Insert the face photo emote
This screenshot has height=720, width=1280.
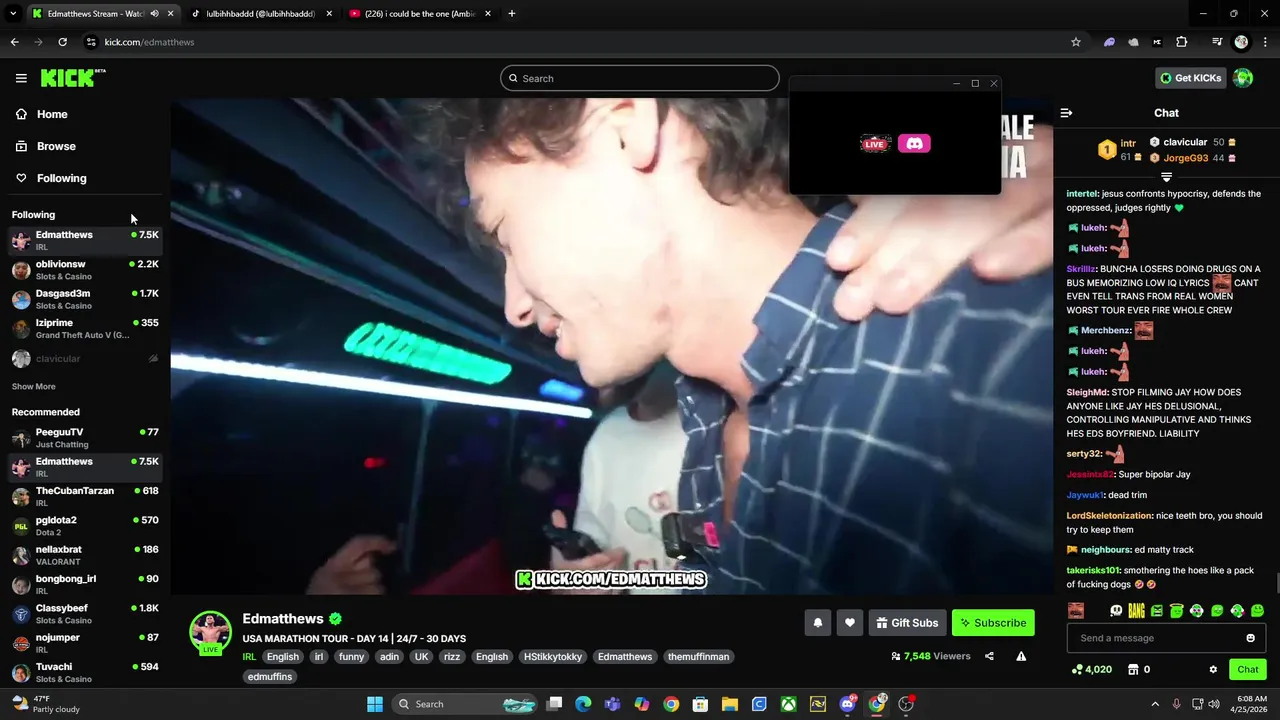pos(1076,610)
